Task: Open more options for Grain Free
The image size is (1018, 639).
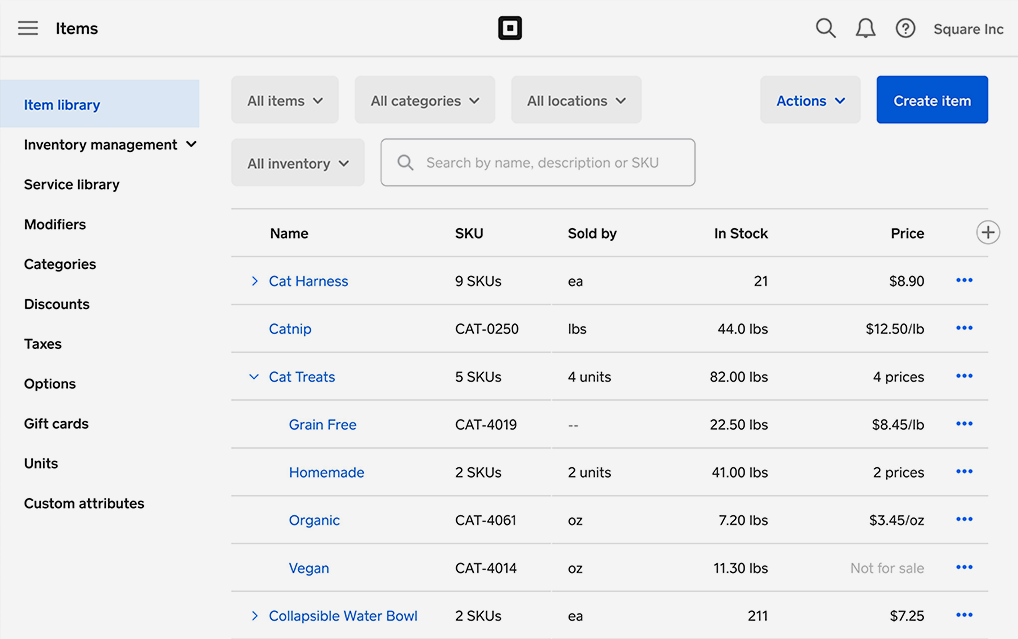Action: coord(964,424)
